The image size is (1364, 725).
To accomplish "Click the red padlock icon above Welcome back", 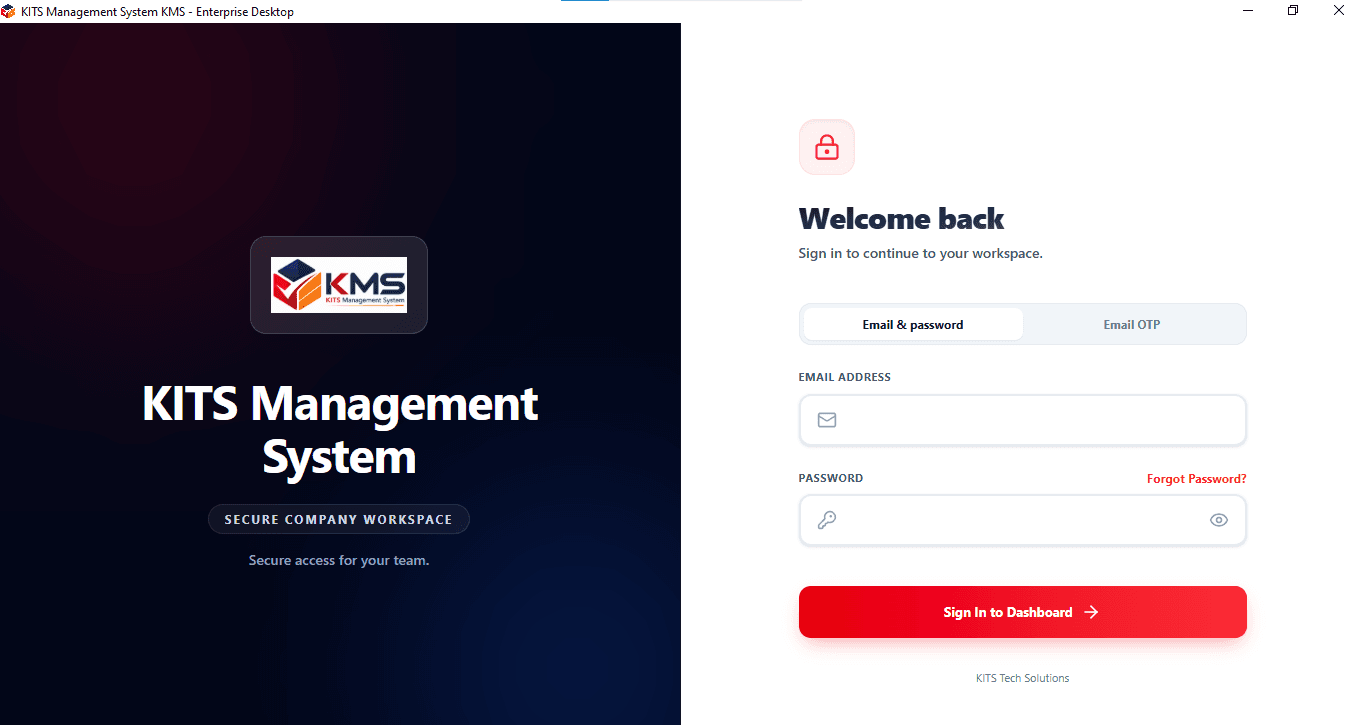I will [x=827, y=147].
